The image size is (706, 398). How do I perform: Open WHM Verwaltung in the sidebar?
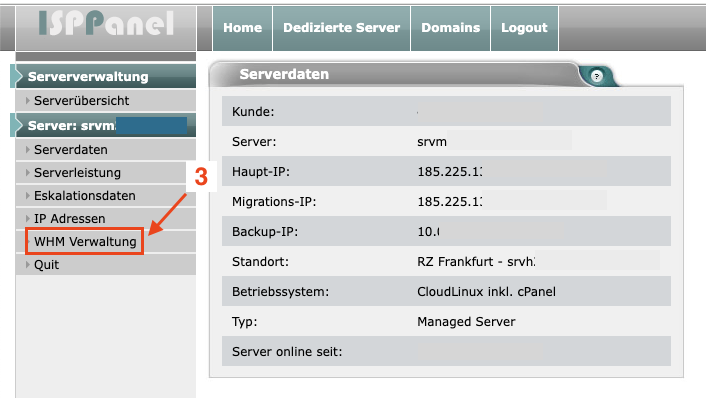[x=85, y=242]
